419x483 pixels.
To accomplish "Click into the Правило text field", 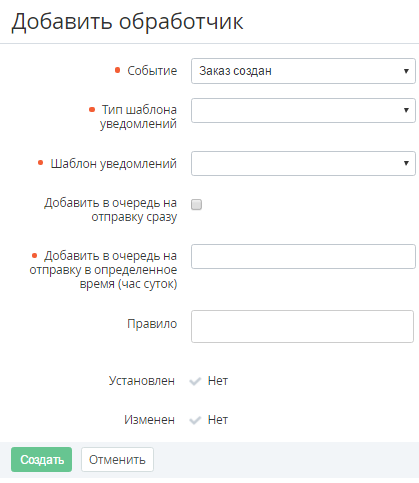I will 302,326.
